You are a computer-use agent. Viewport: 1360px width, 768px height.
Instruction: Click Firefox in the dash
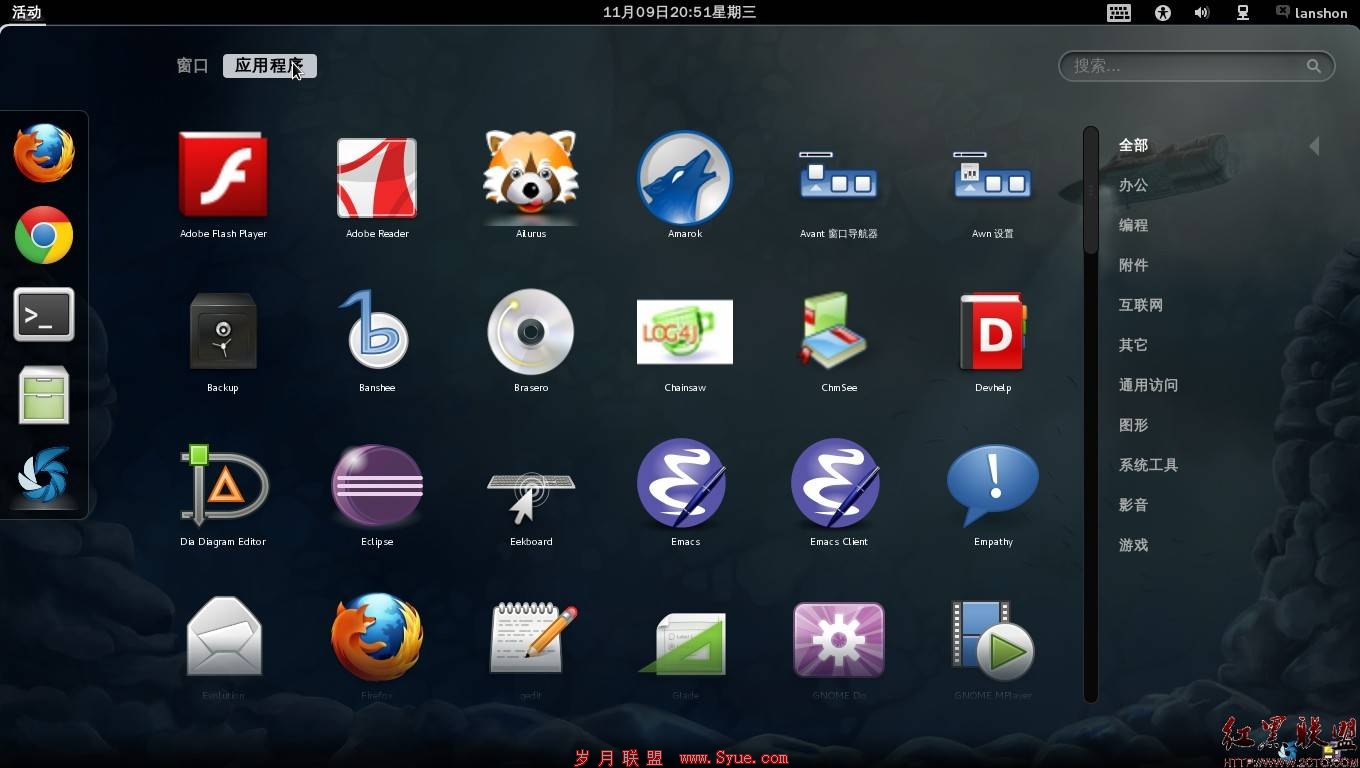[44, 153]
